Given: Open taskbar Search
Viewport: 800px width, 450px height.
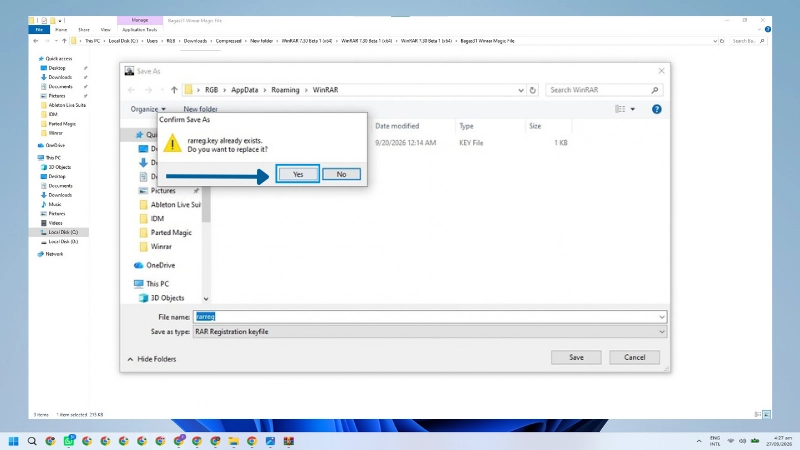Looking at the screenshot, I should pos(32,441).
